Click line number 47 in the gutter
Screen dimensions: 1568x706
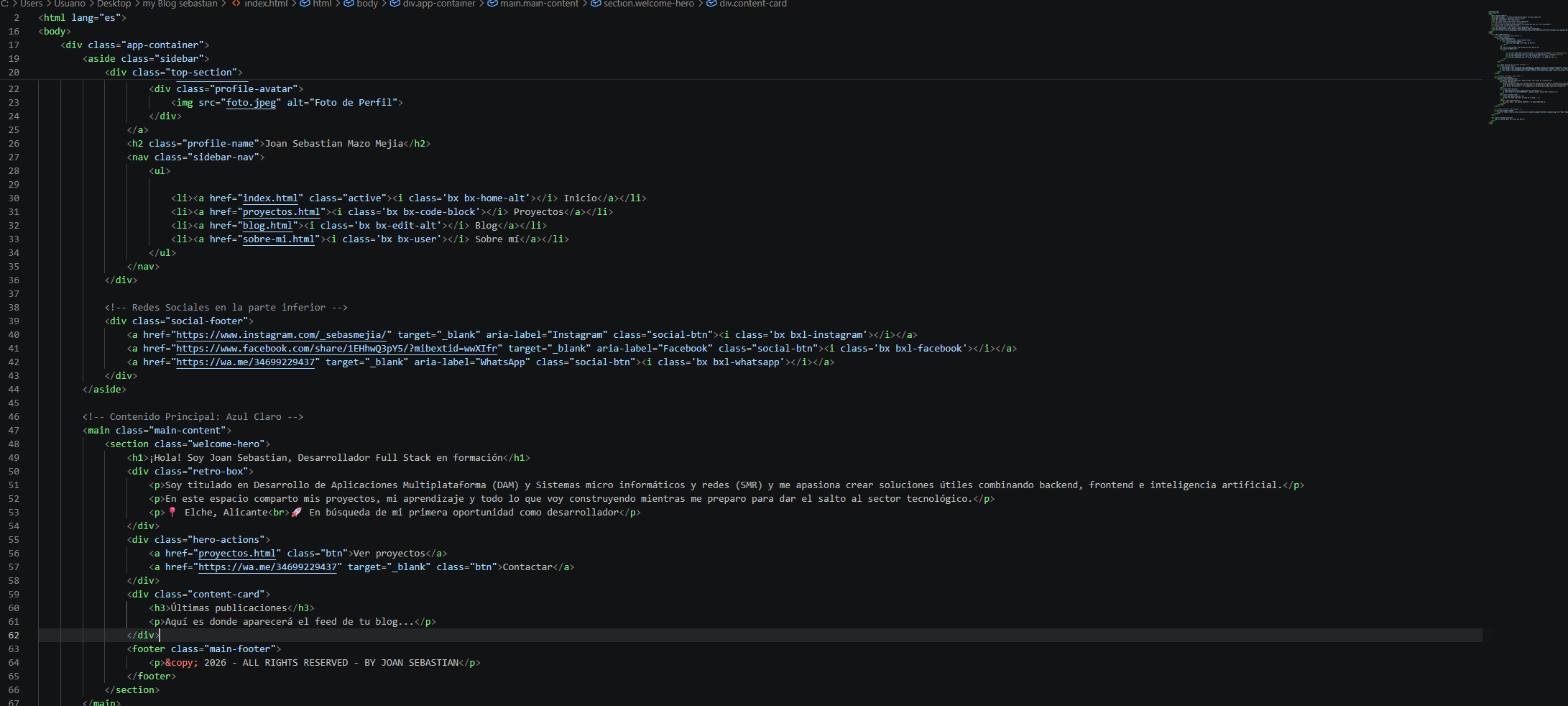pyautogui.click(x=14, y=431)
